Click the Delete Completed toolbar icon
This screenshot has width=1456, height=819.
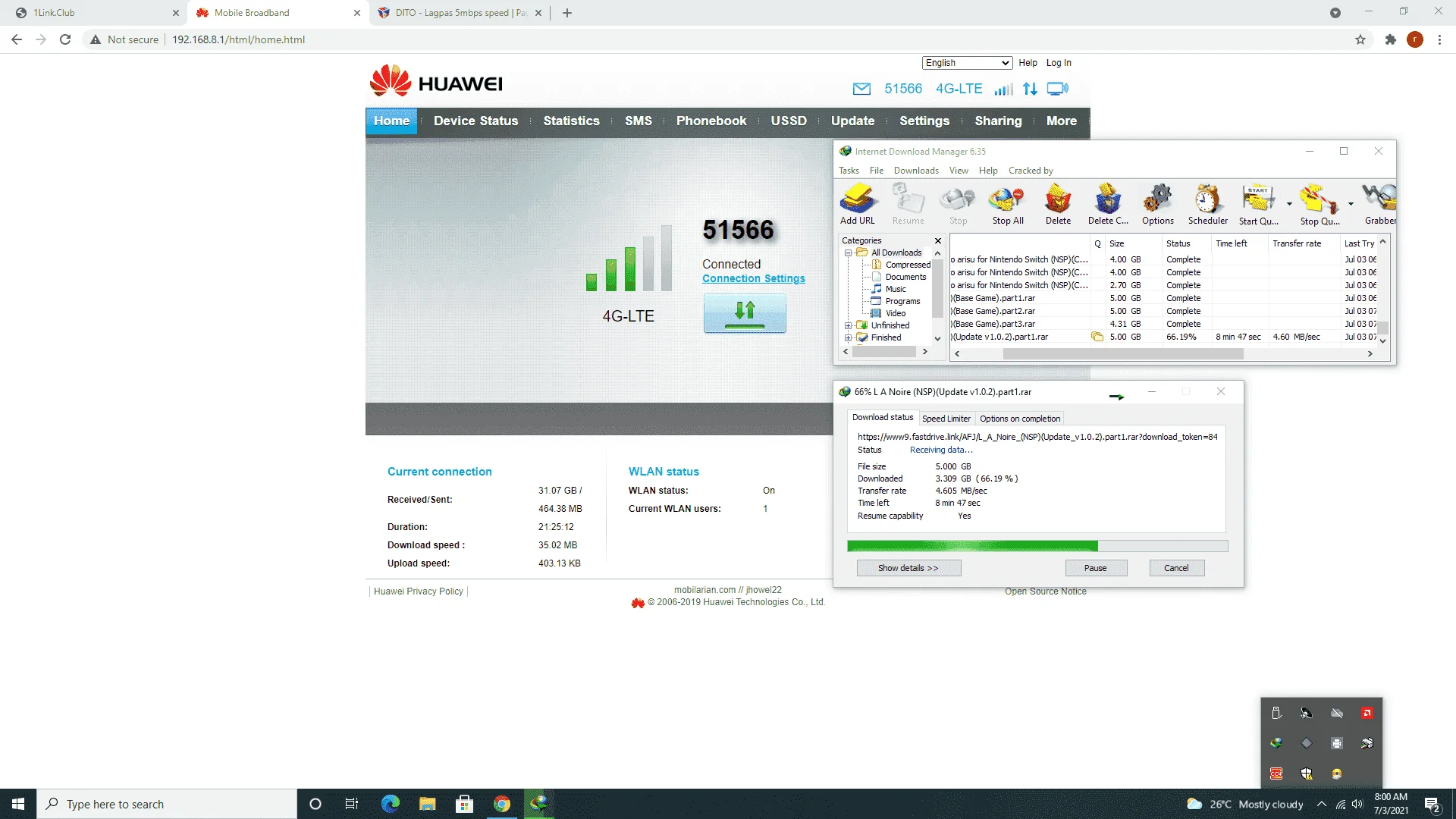point(1108,204)
